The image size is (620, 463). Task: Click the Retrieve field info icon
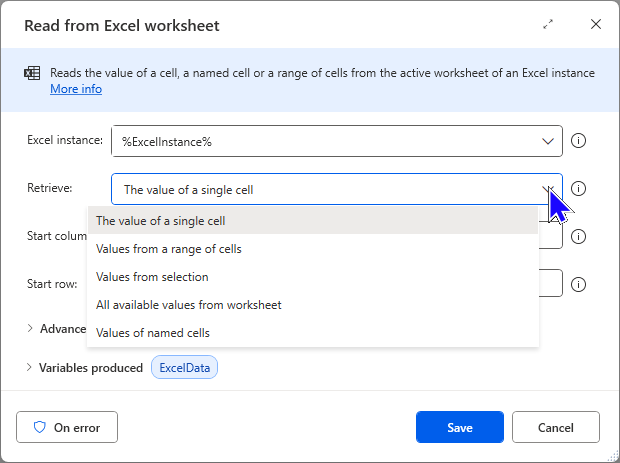[578, 189]
